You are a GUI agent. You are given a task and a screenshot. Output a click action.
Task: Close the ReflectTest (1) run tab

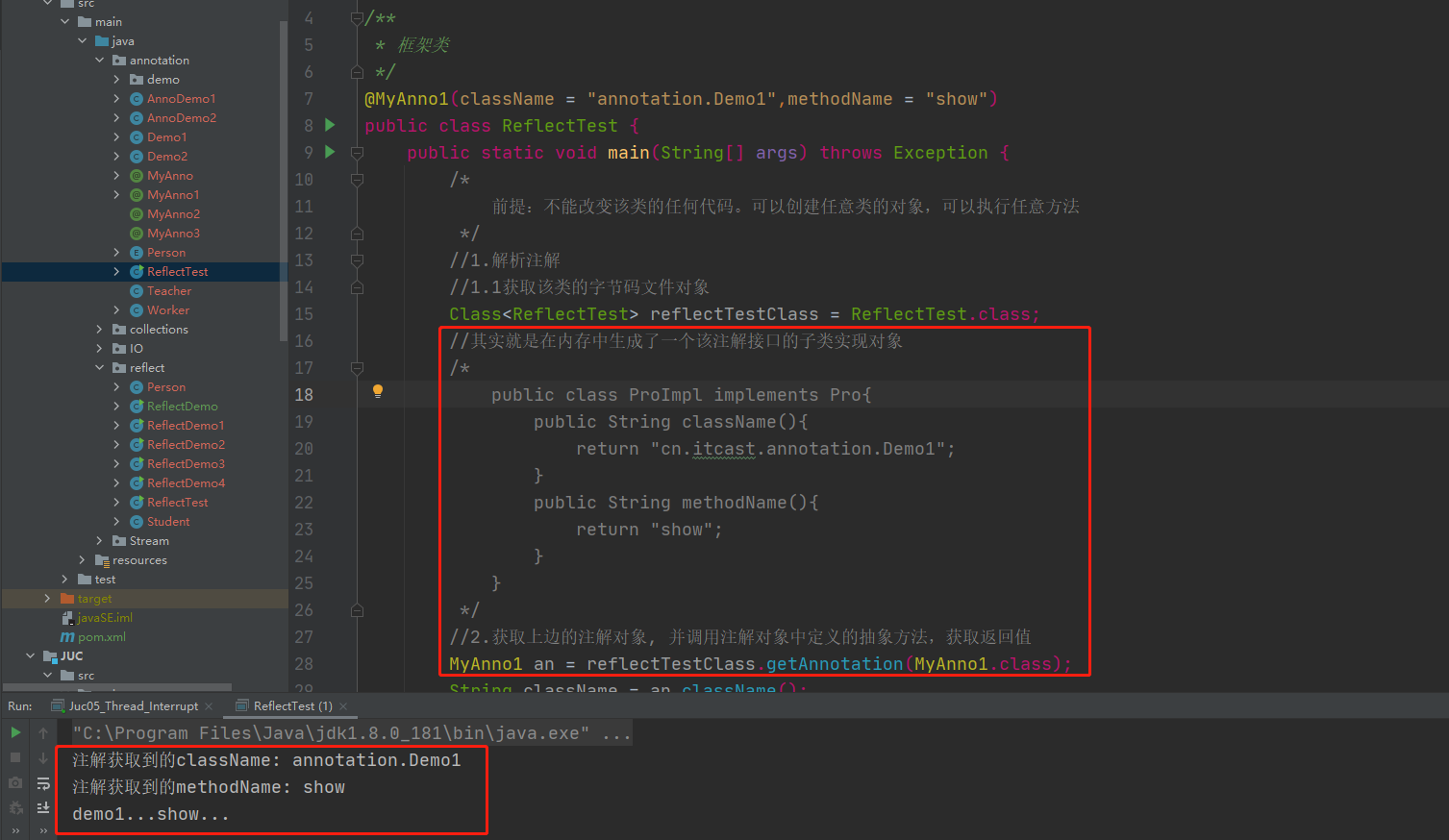click(343, 706)
